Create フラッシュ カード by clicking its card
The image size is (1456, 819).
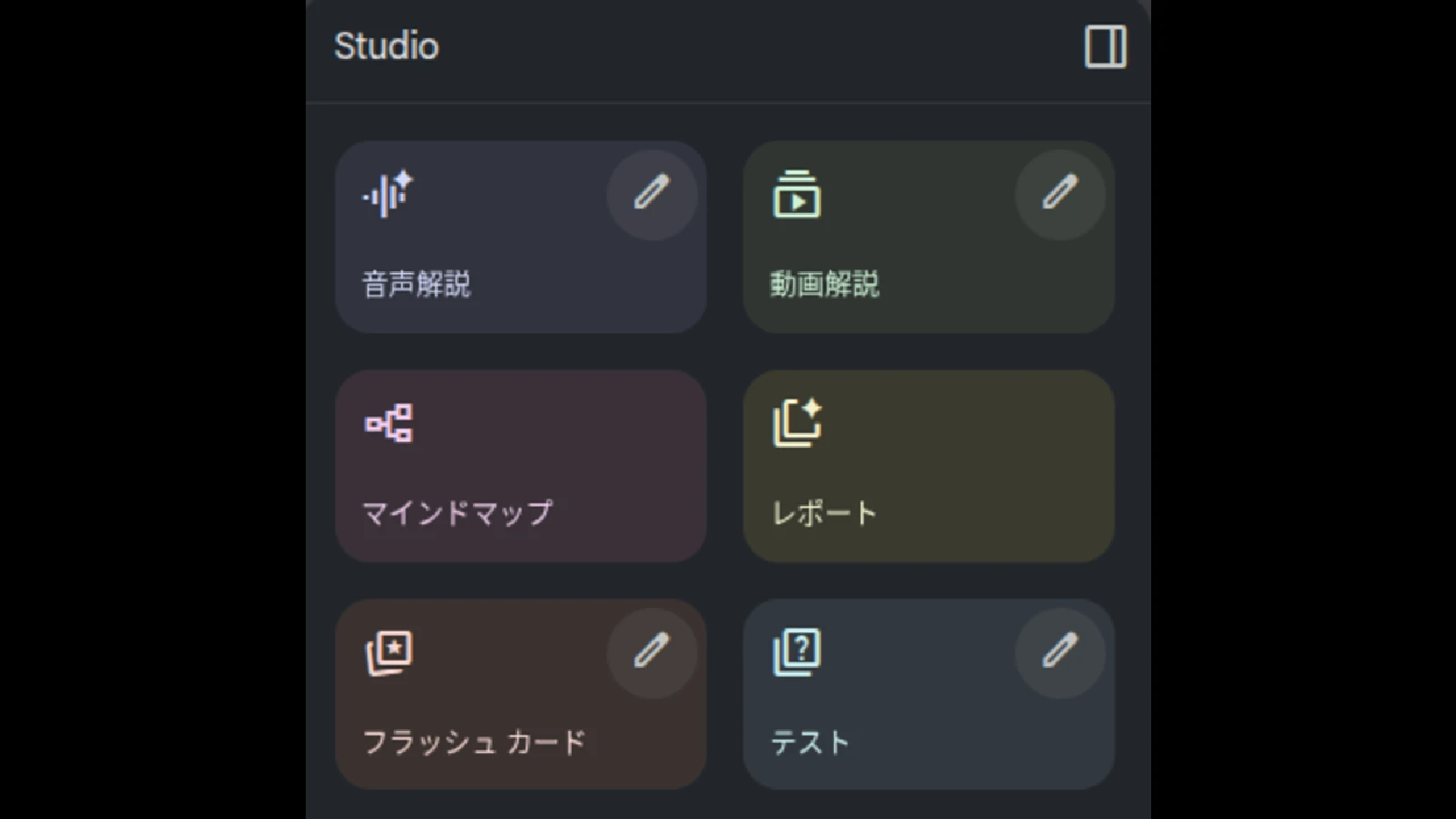tap(519, 695)
